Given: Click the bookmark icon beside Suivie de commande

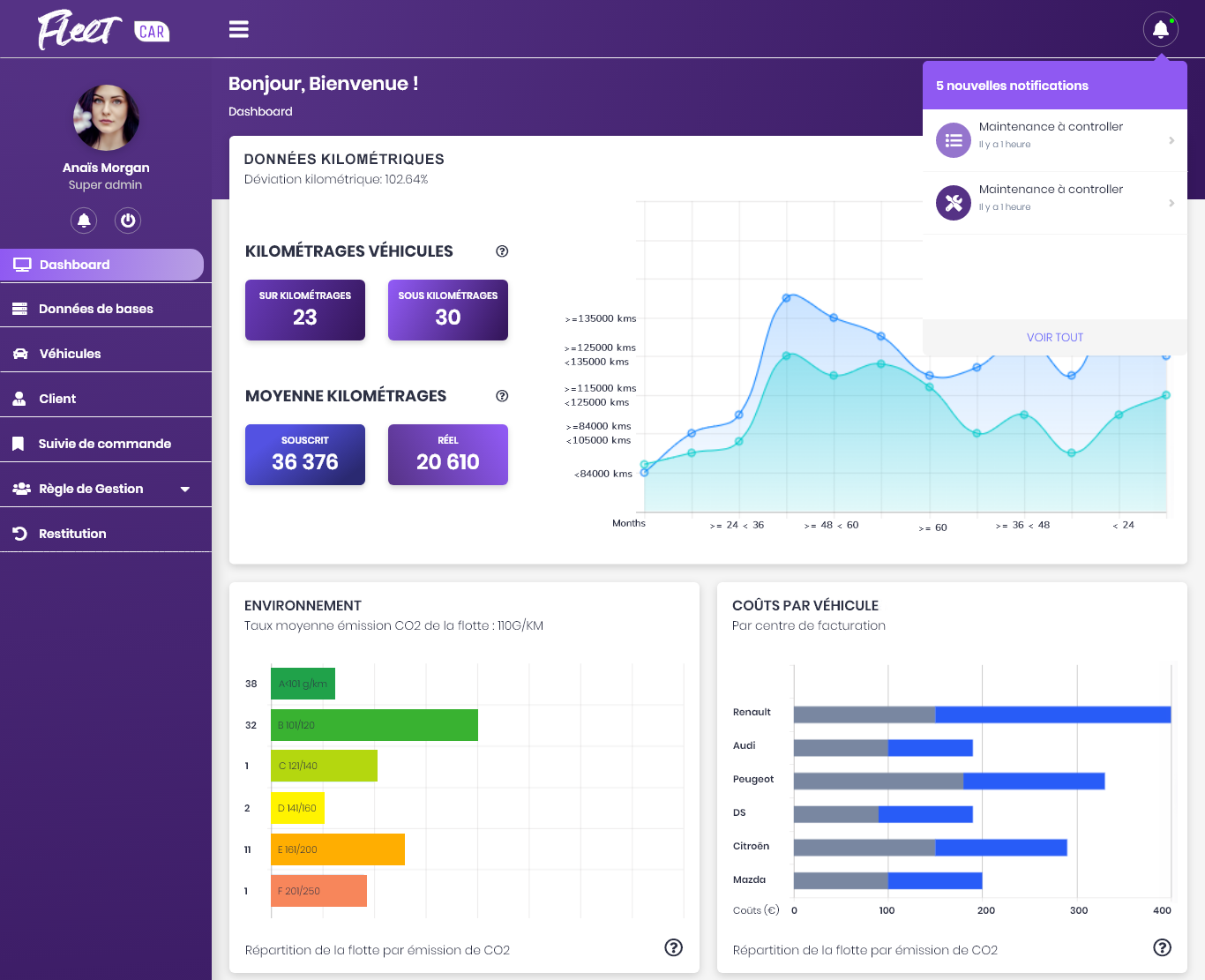Looking at the screenshot, I should click(x=18, y=444).
